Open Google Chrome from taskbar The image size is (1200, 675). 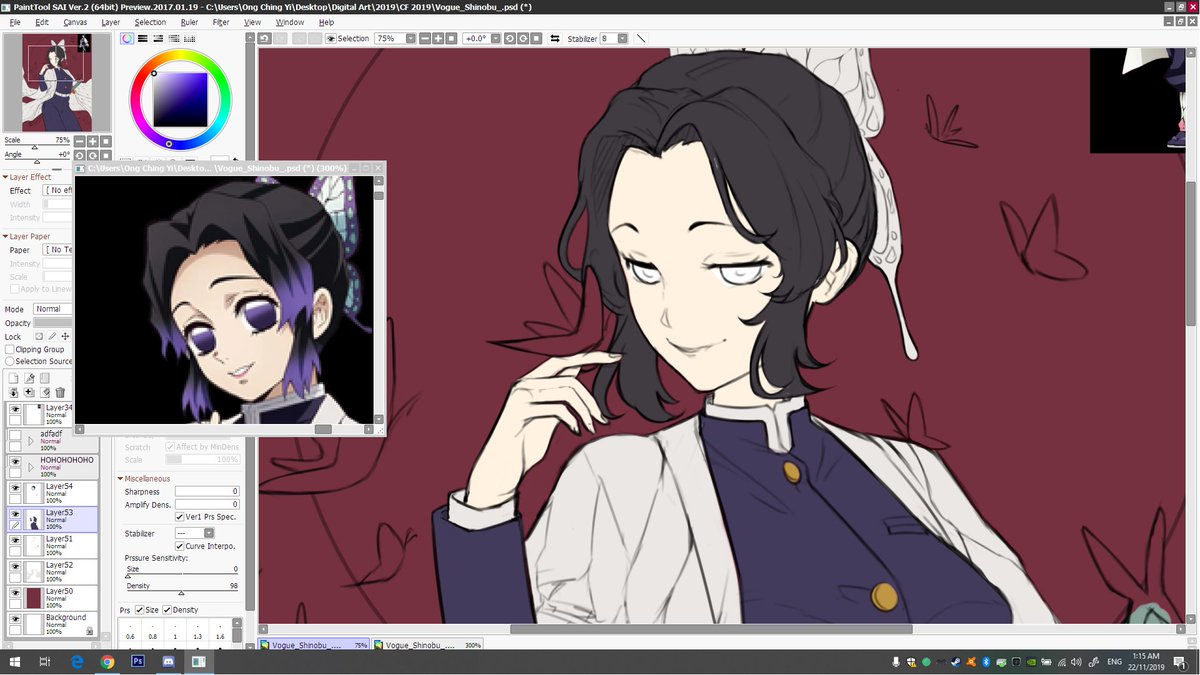108,662
